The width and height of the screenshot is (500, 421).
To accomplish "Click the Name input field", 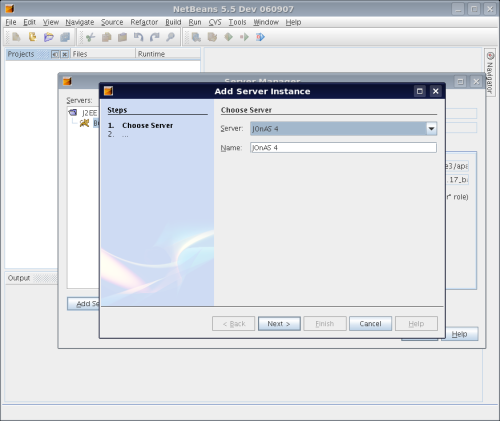I will pos(343,148).
